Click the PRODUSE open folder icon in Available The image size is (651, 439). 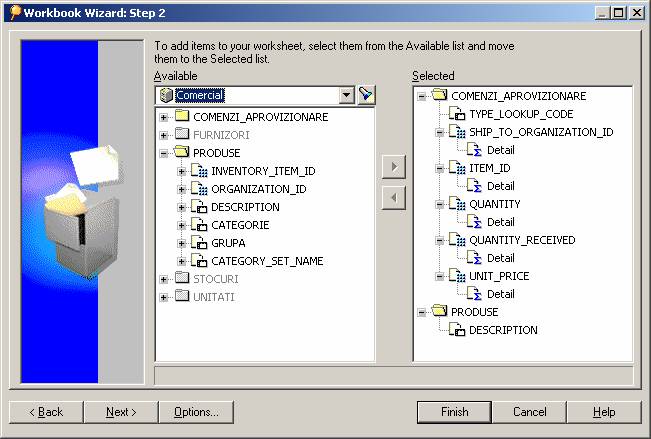click(x=182, y=153)
